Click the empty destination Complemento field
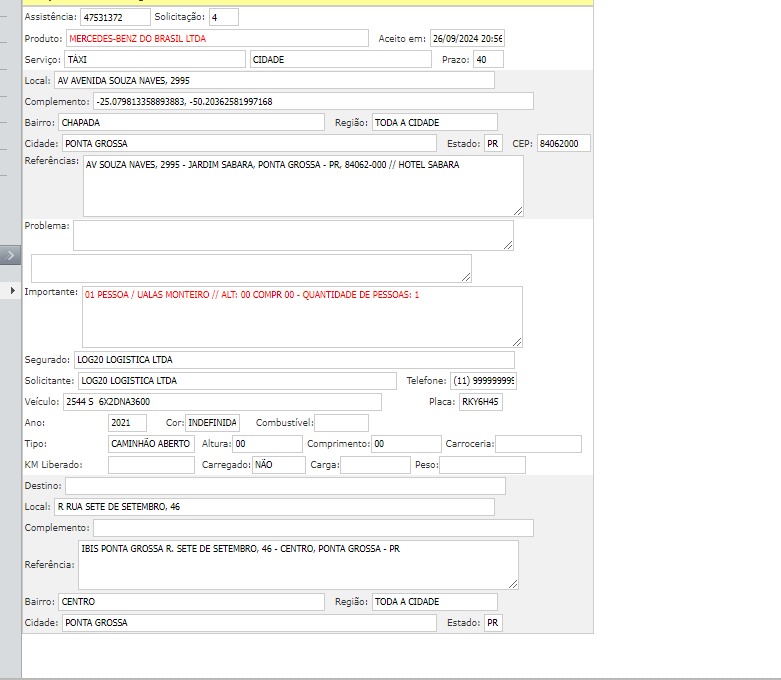This screenshot has width=781, height=680. tap(313, 528)
